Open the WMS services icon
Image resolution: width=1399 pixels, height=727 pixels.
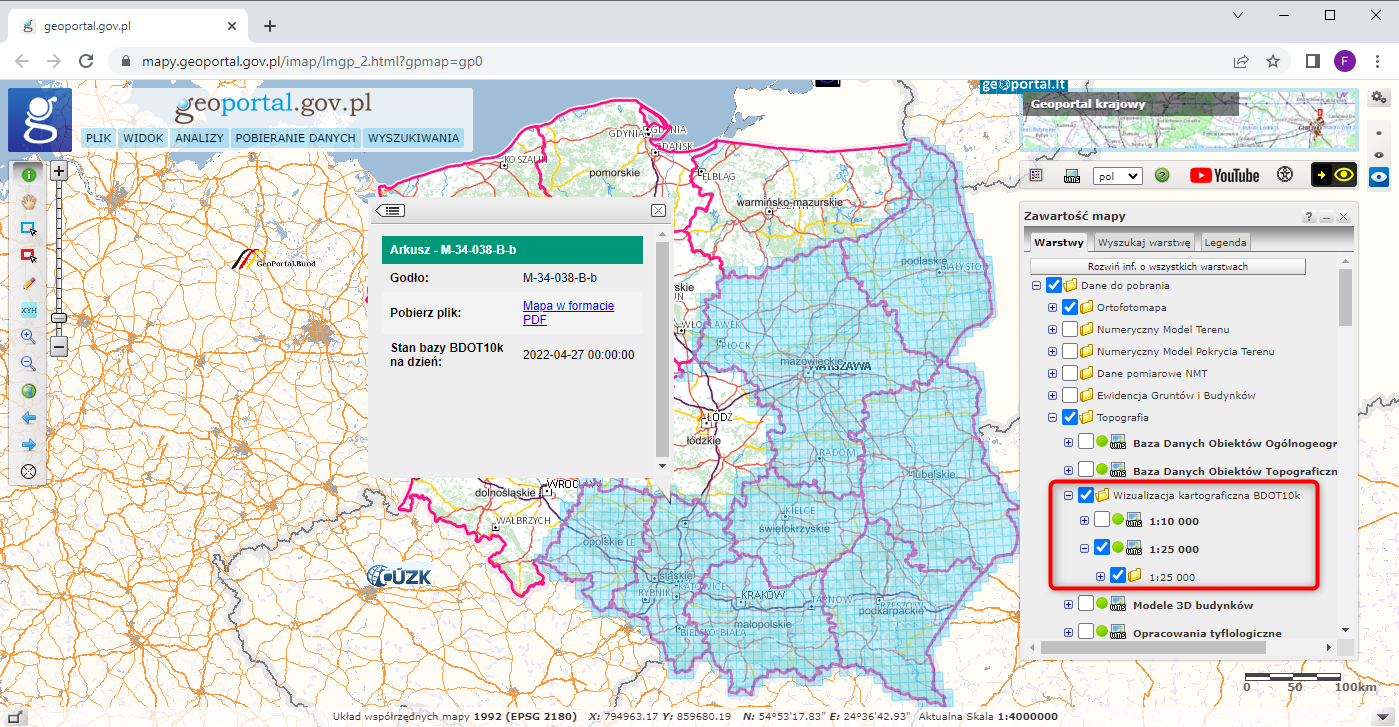pyautogui.click(x=1071, y=175)
